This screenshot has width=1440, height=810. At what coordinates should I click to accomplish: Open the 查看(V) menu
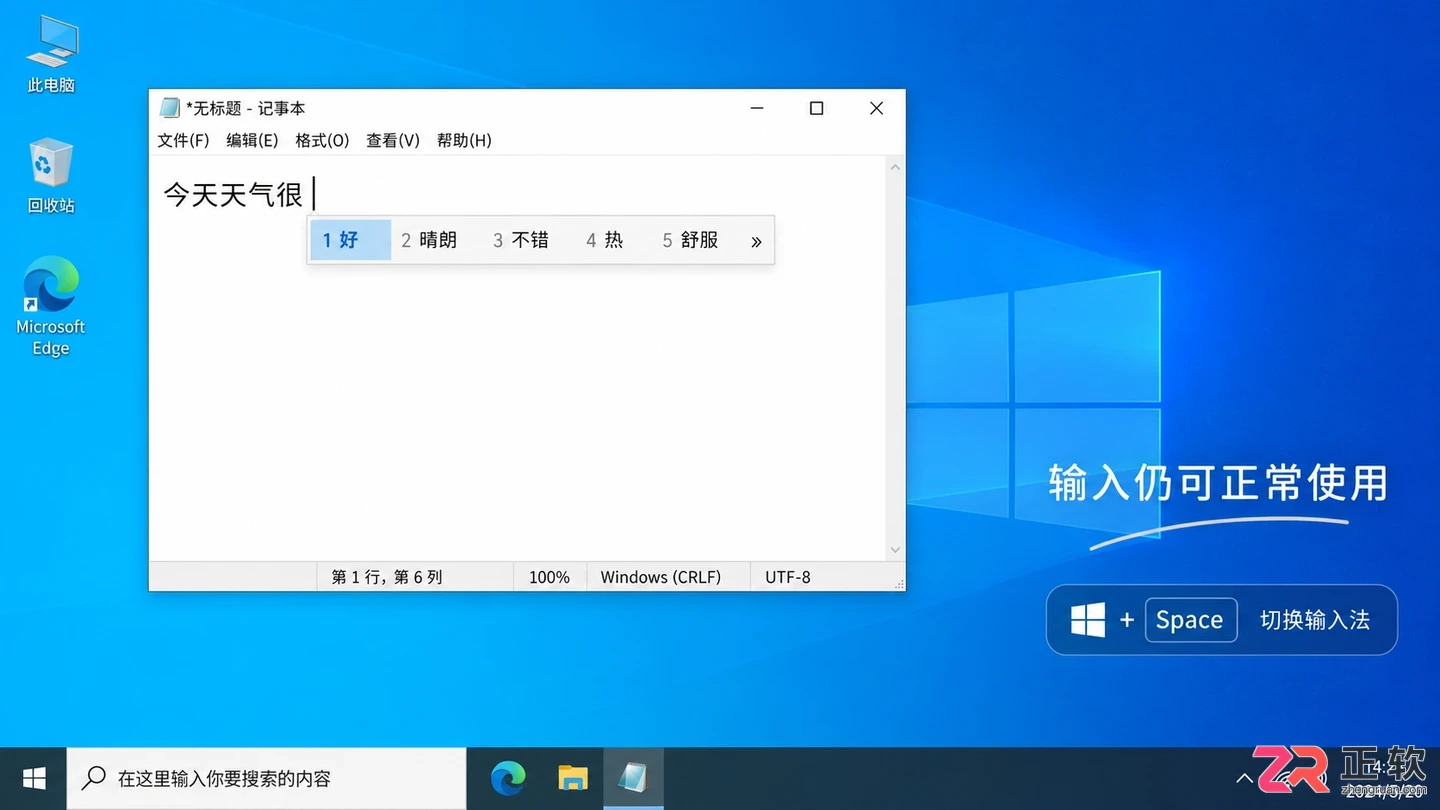[x=393, y=140]
